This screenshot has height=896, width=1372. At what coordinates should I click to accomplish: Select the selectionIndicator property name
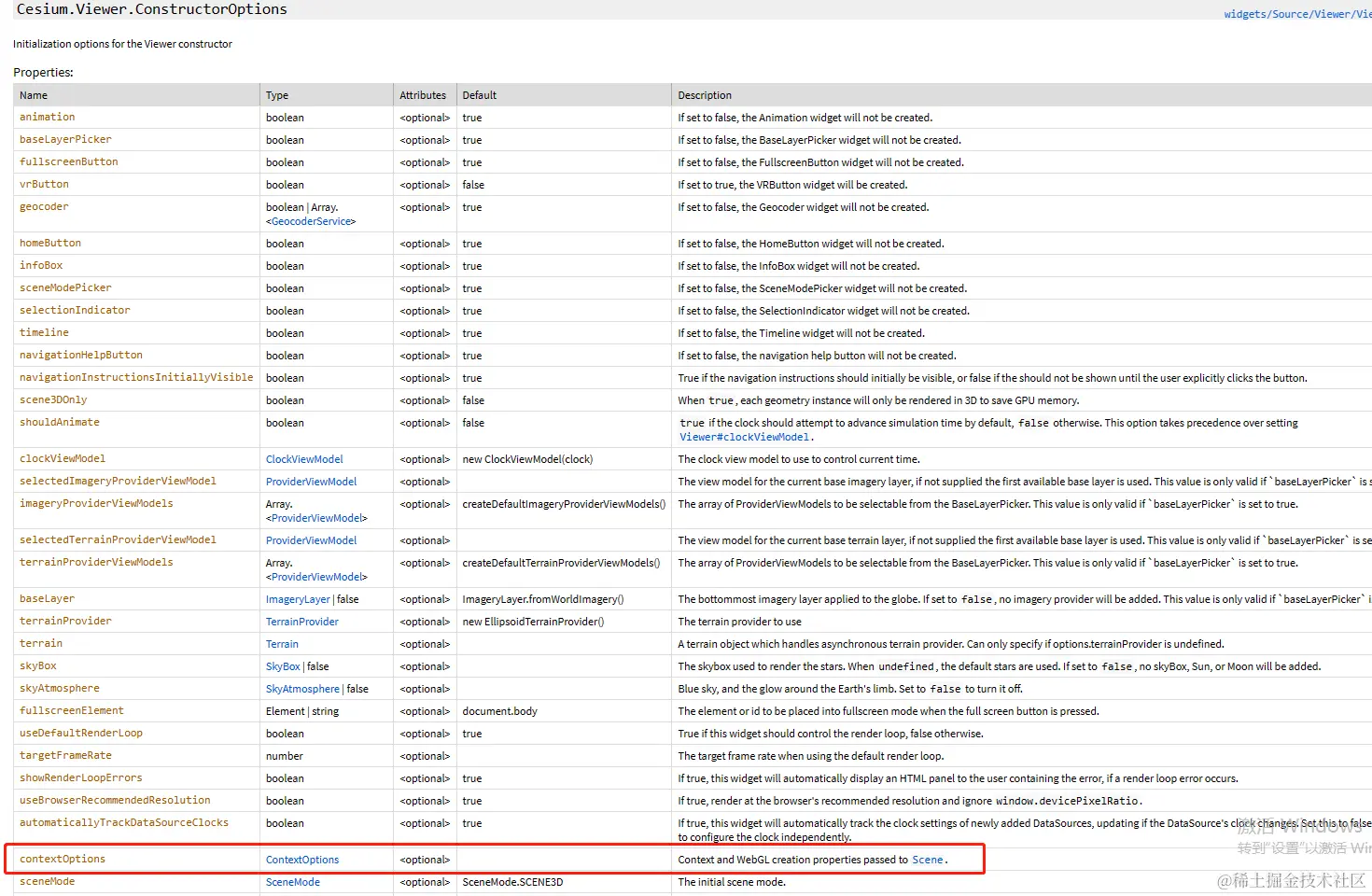pyautogui.click(x=75, y=310)
